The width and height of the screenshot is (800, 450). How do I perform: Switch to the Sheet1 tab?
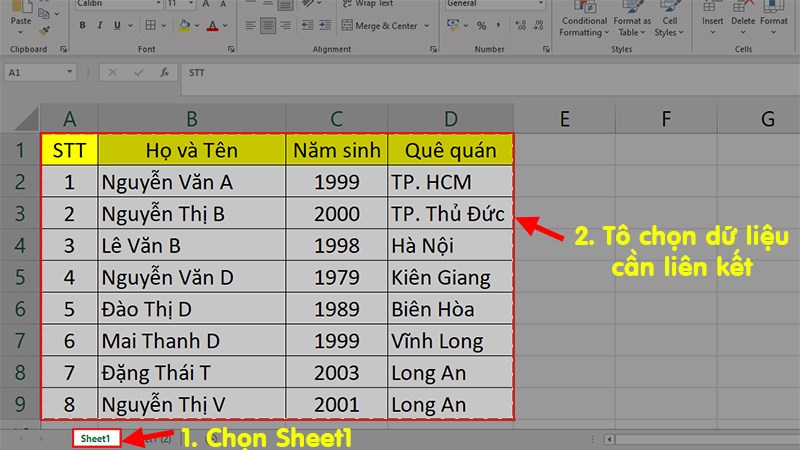[x=96, y=439]
